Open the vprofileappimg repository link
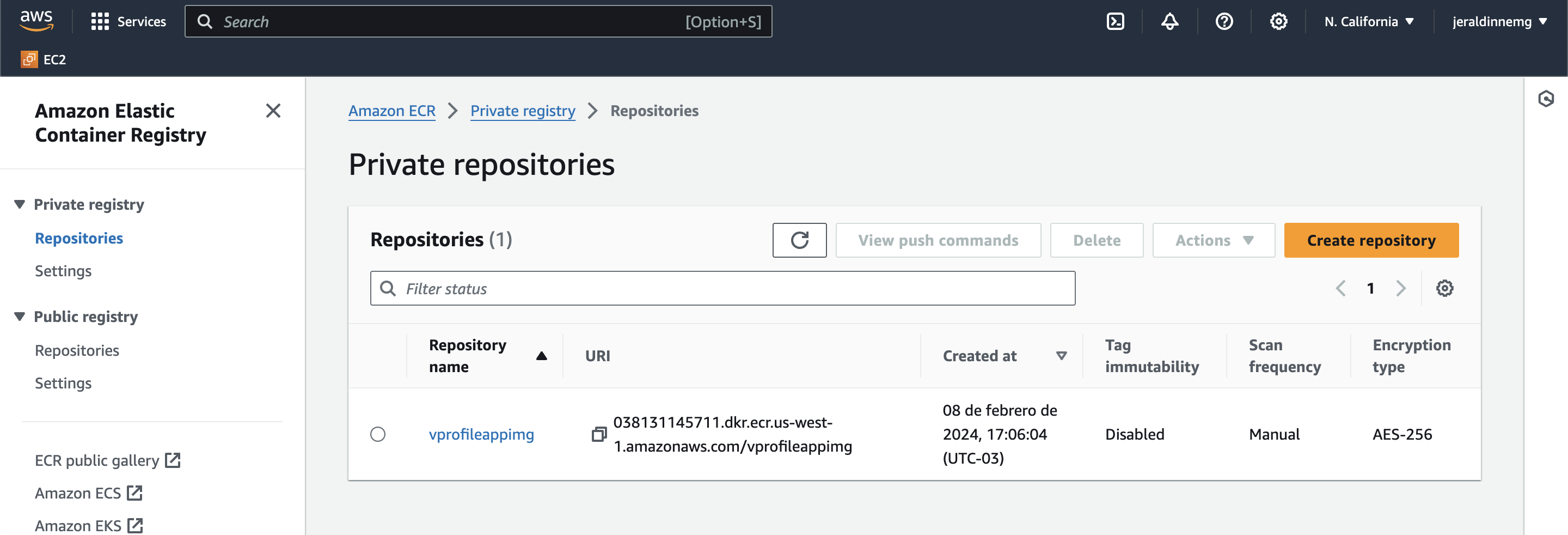 (x=481, y=434)
